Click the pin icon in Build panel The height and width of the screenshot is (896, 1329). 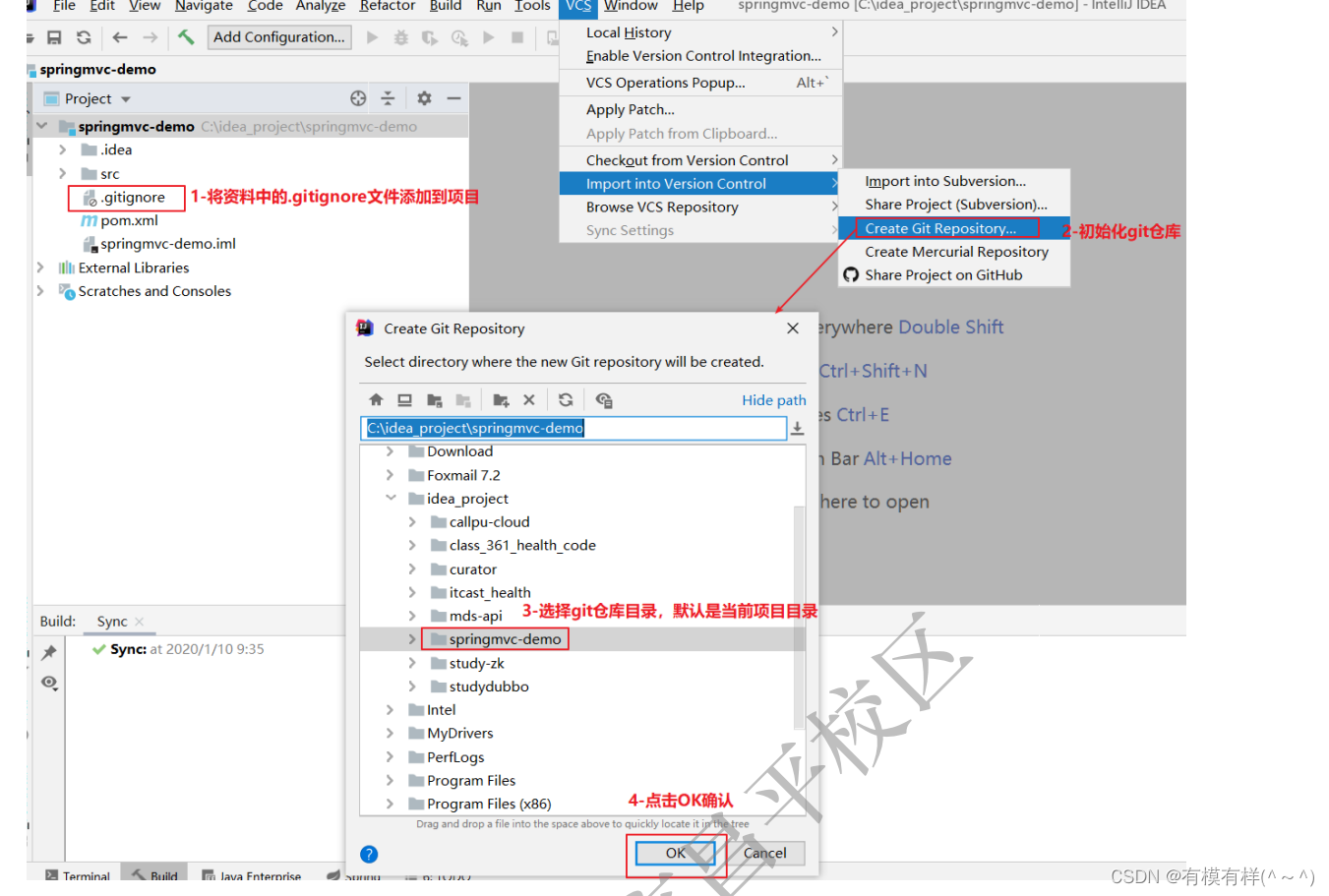coord(49,652)
